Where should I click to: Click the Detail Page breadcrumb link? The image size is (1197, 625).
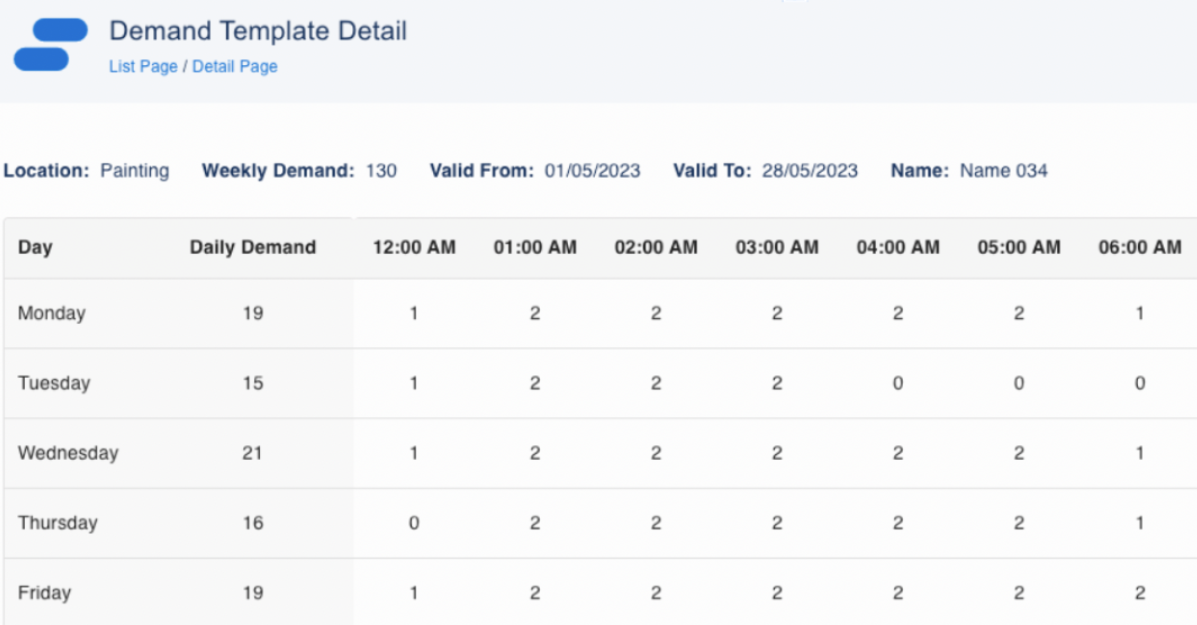tap(235, 67)
